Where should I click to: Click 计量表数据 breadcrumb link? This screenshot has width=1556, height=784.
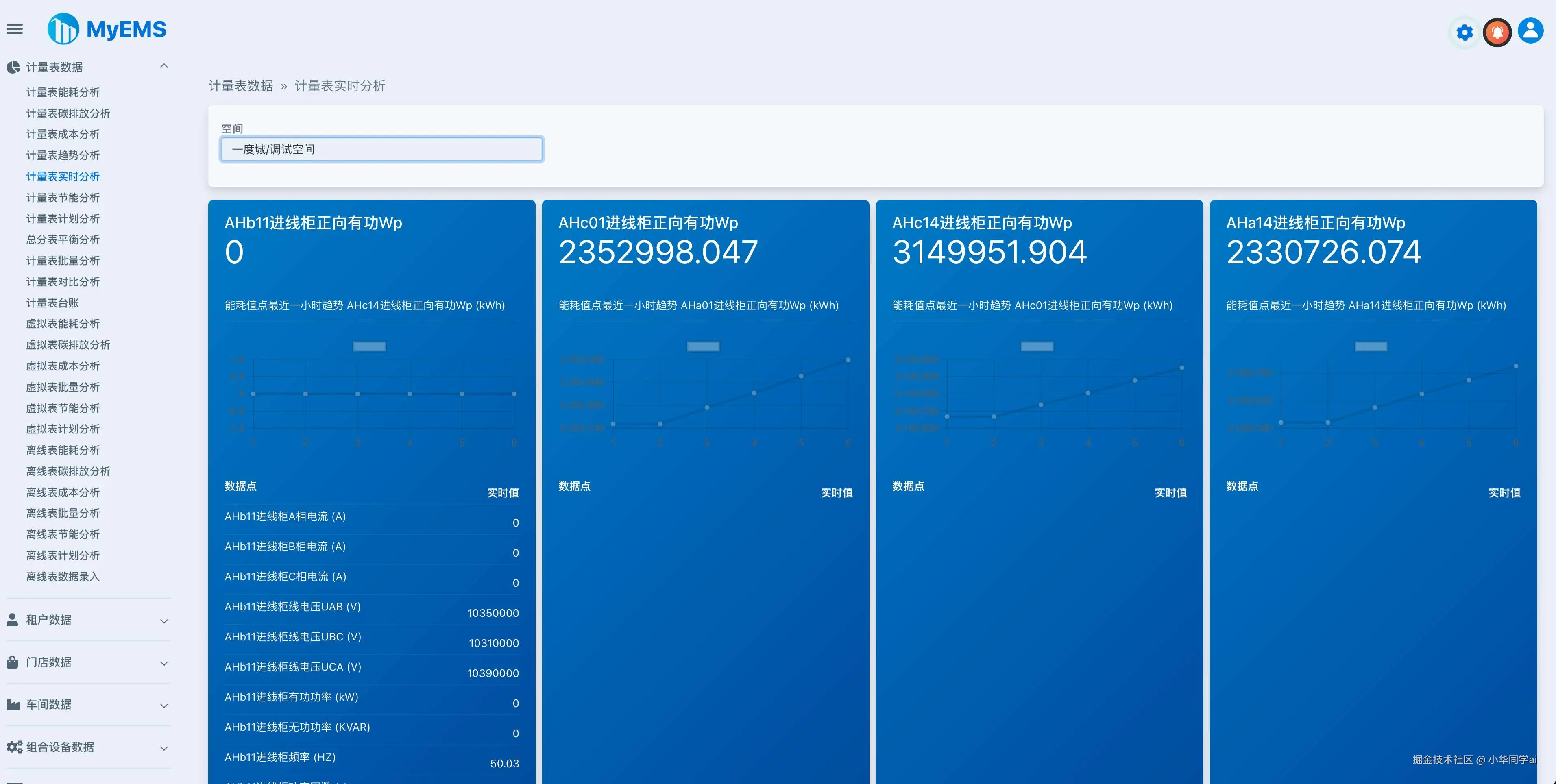point(240,86)
